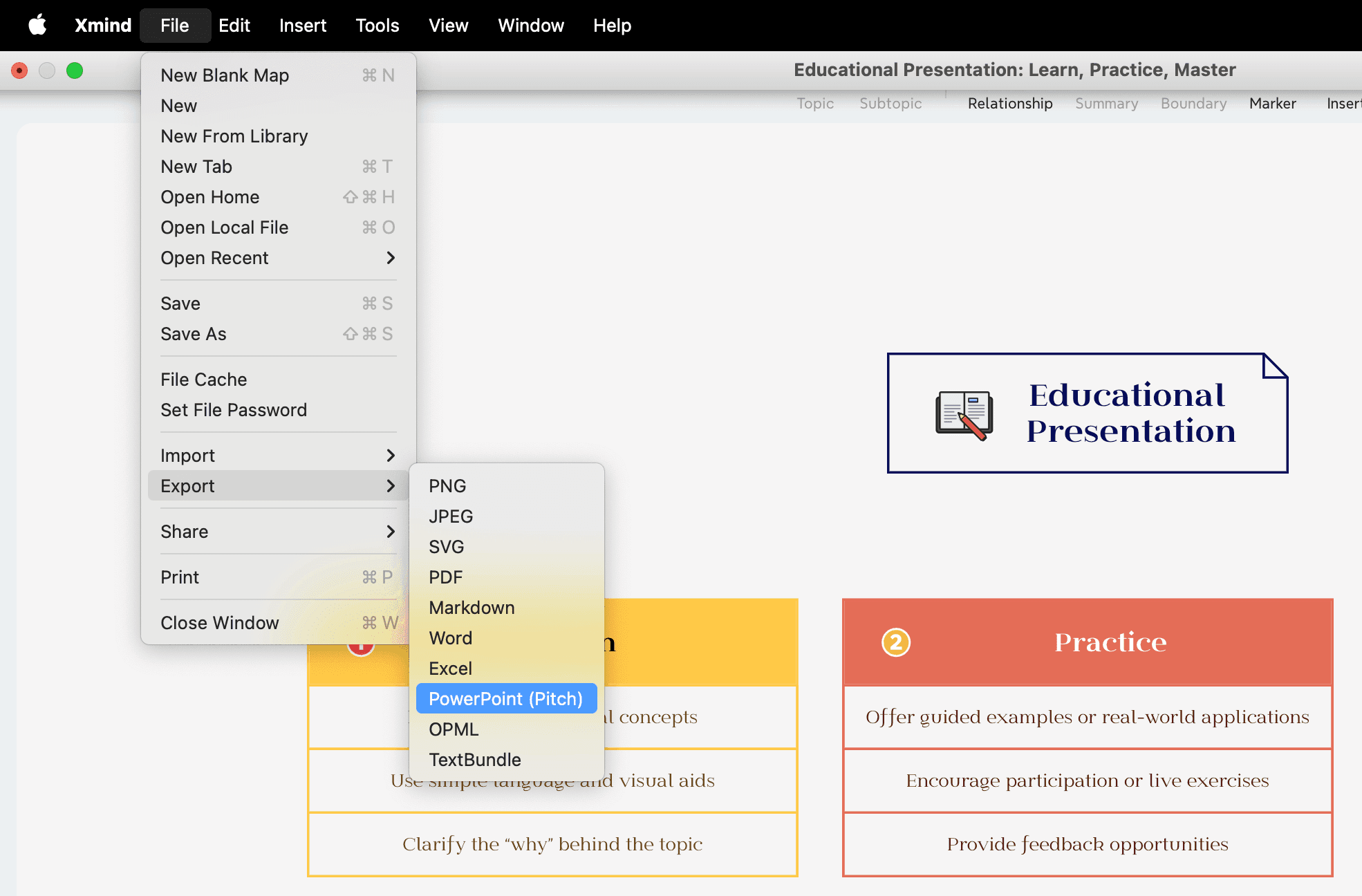Export as PNG
Screen dimensions: 1362x896
tap(507, 486)
